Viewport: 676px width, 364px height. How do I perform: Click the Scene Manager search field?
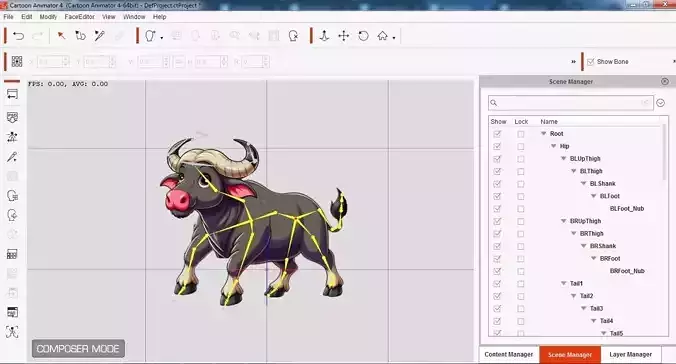pyautogui.click(x=571, y=103)
